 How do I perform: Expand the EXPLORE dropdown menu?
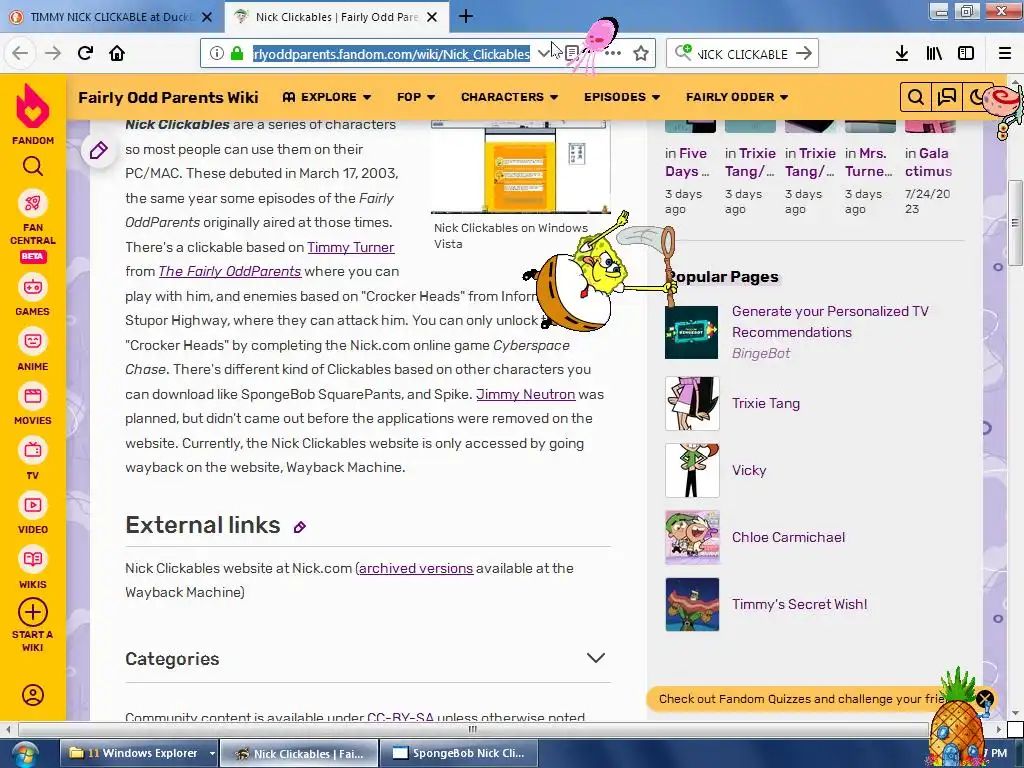[x=327, y=97]
